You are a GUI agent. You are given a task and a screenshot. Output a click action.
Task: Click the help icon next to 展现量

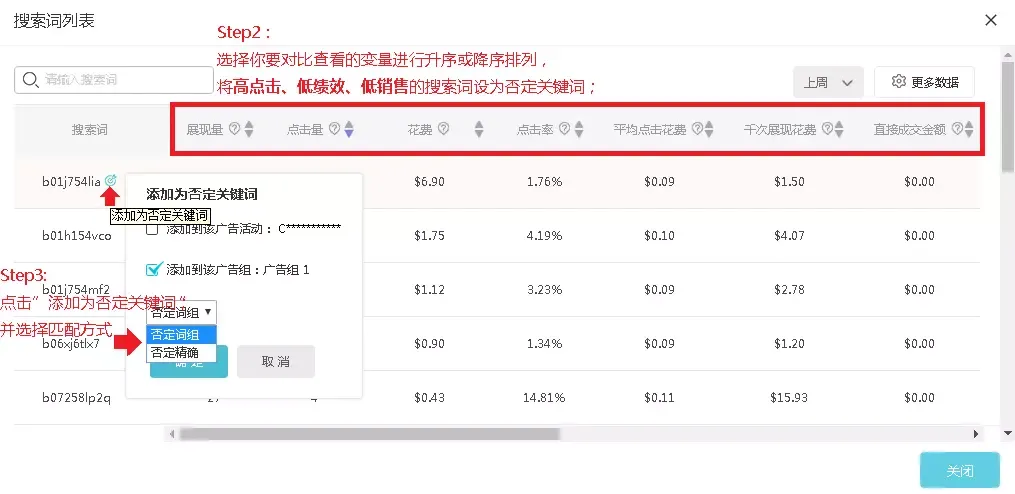(234, 129)
